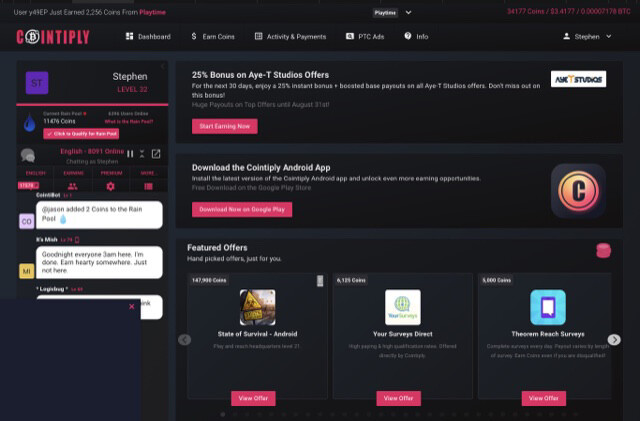Viewport: 640px width, 421px height.
Task: View Offer for Your Surveys Direct
Action: point(398,398)
